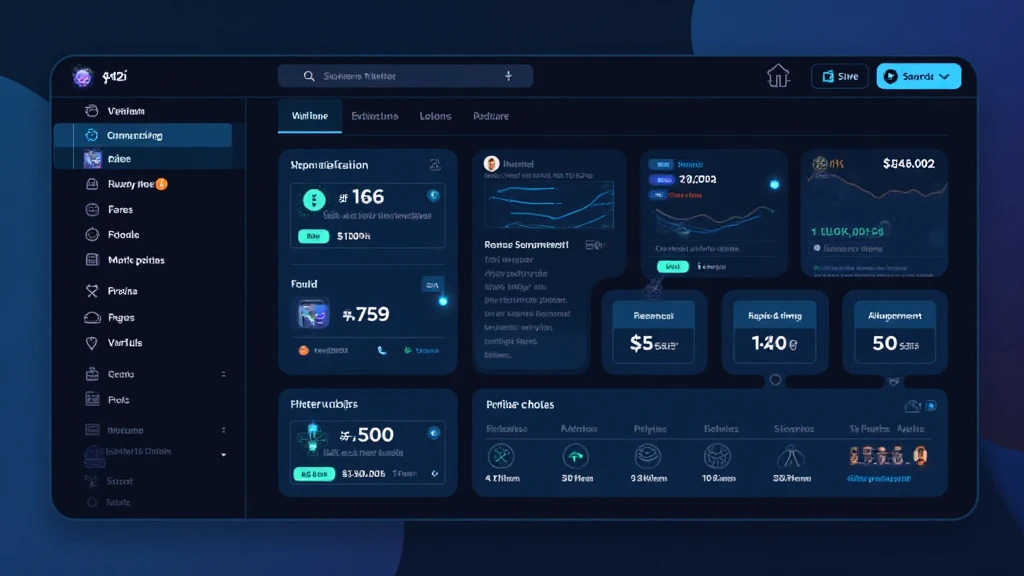
Task: Click the coin icon in the $846.002 card
Action: coord(820,164)
